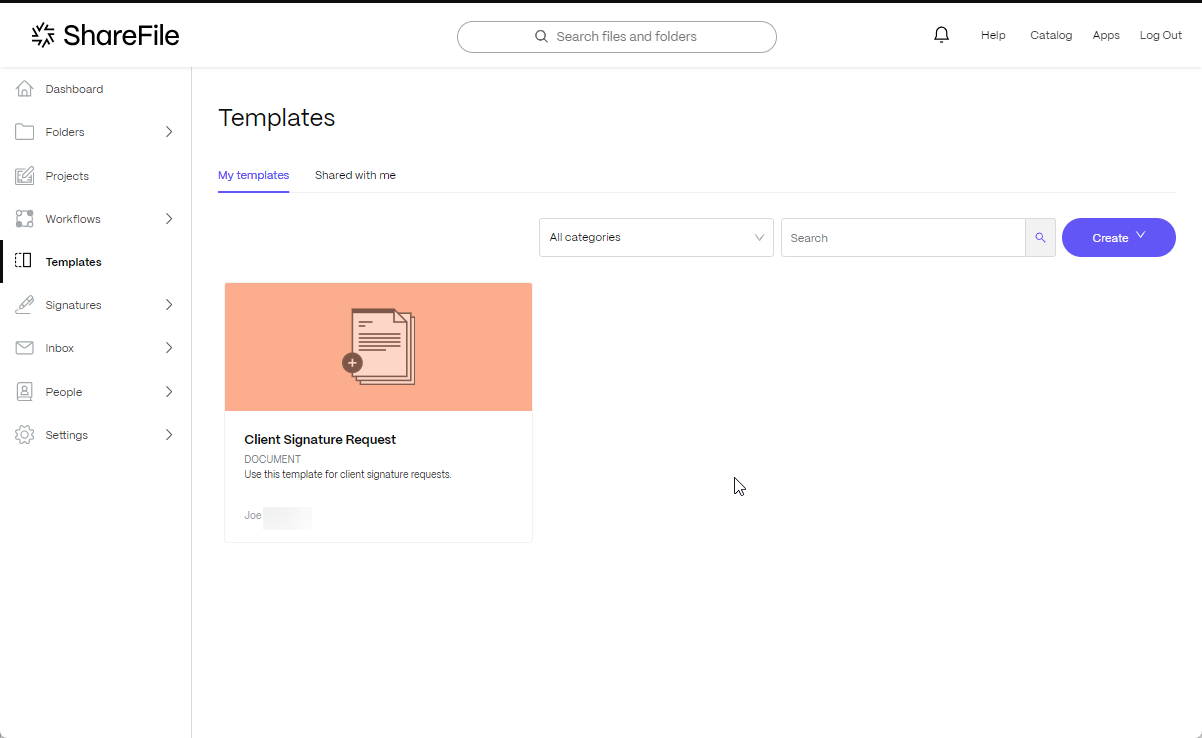
Task: Click the People sidebar icon
Action: coord(25,392)
